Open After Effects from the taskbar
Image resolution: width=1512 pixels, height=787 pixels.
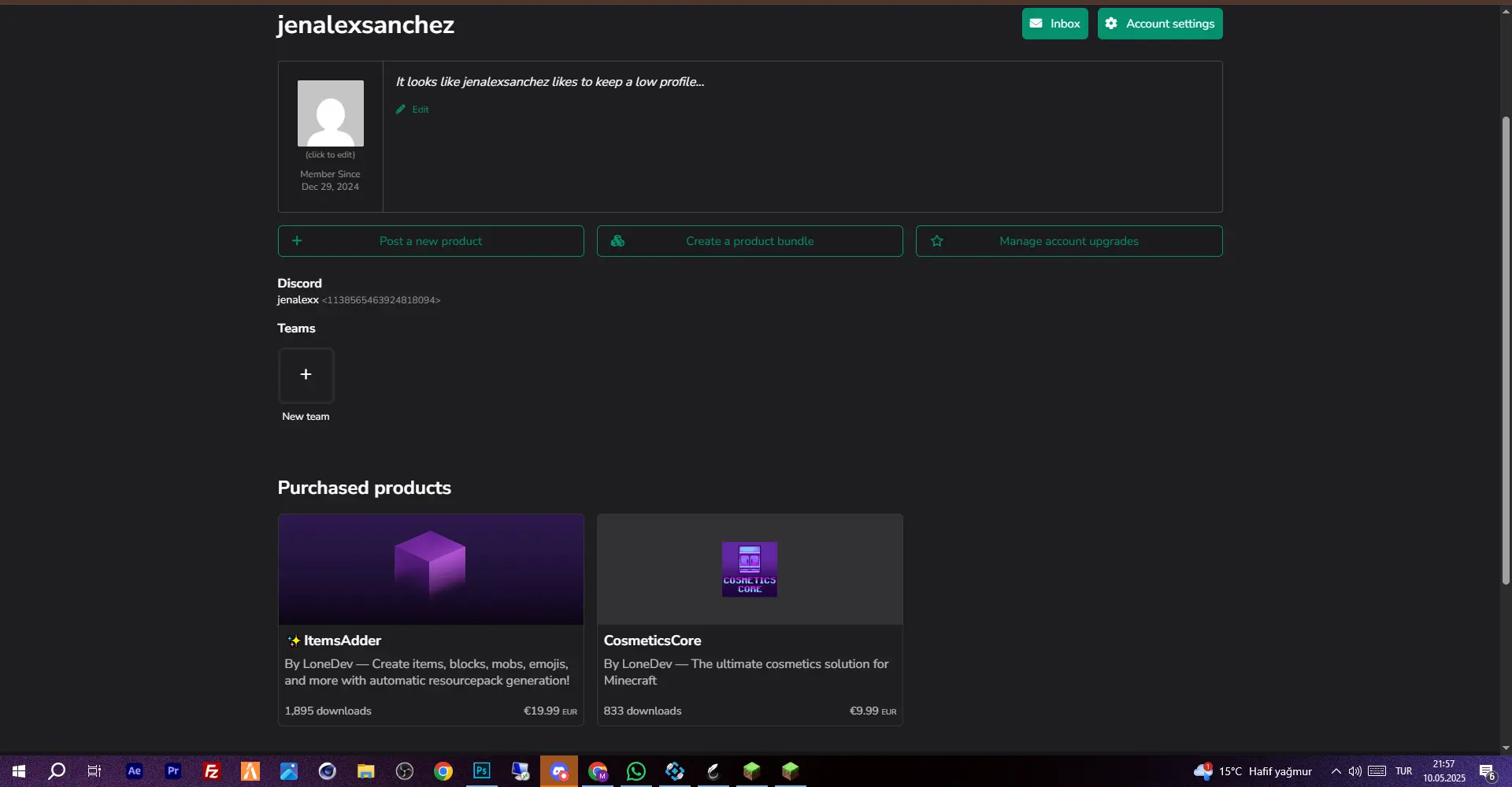click(135, 771)
